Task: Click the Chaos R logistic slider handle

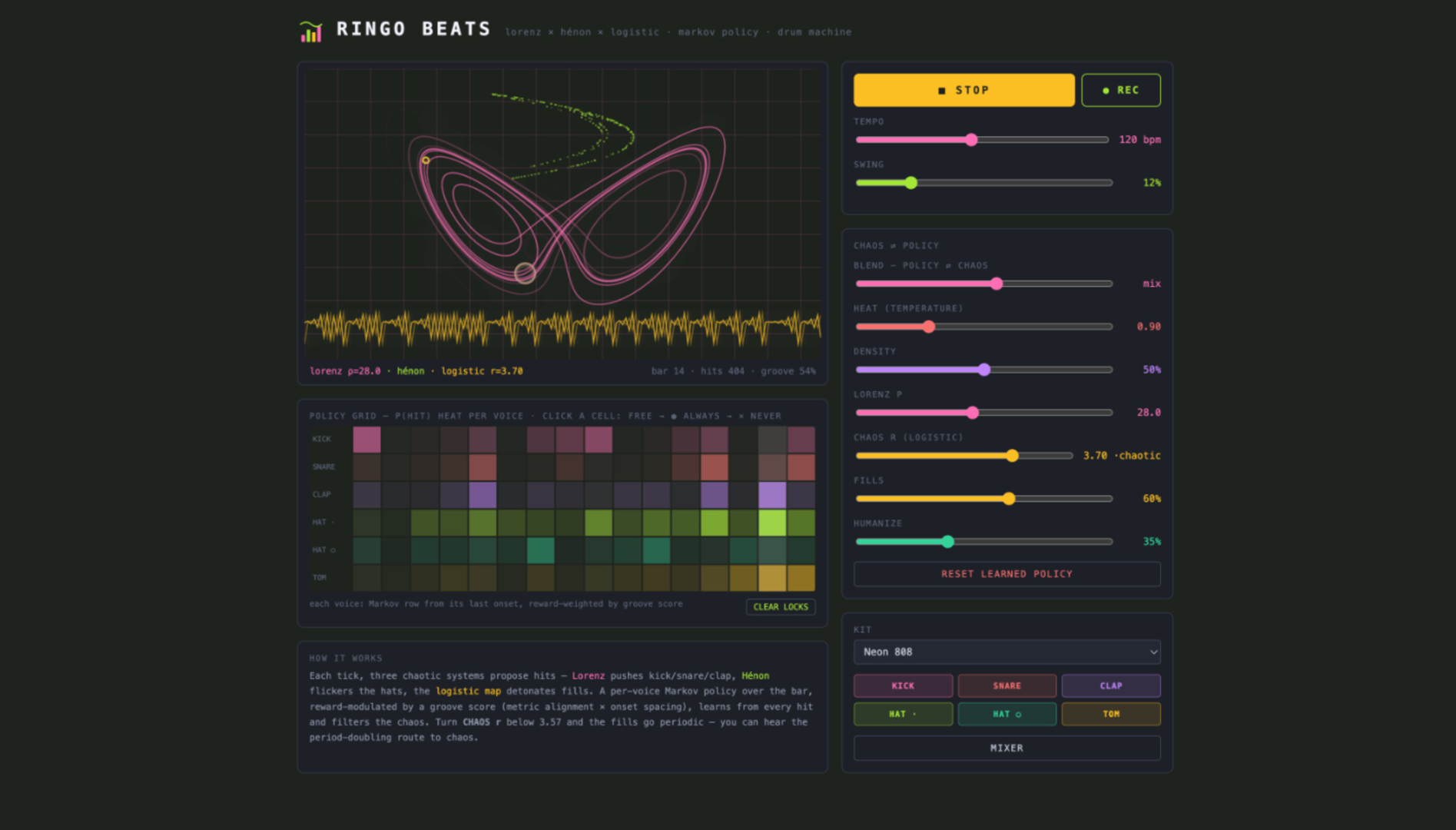Action: (1012, 456)
